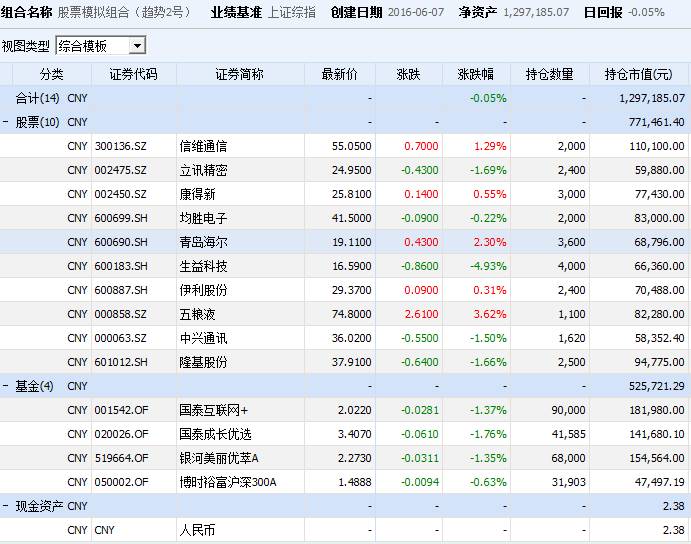Select 隆基股份 stock name
691x544 pixels.
[x=203, y=362]
